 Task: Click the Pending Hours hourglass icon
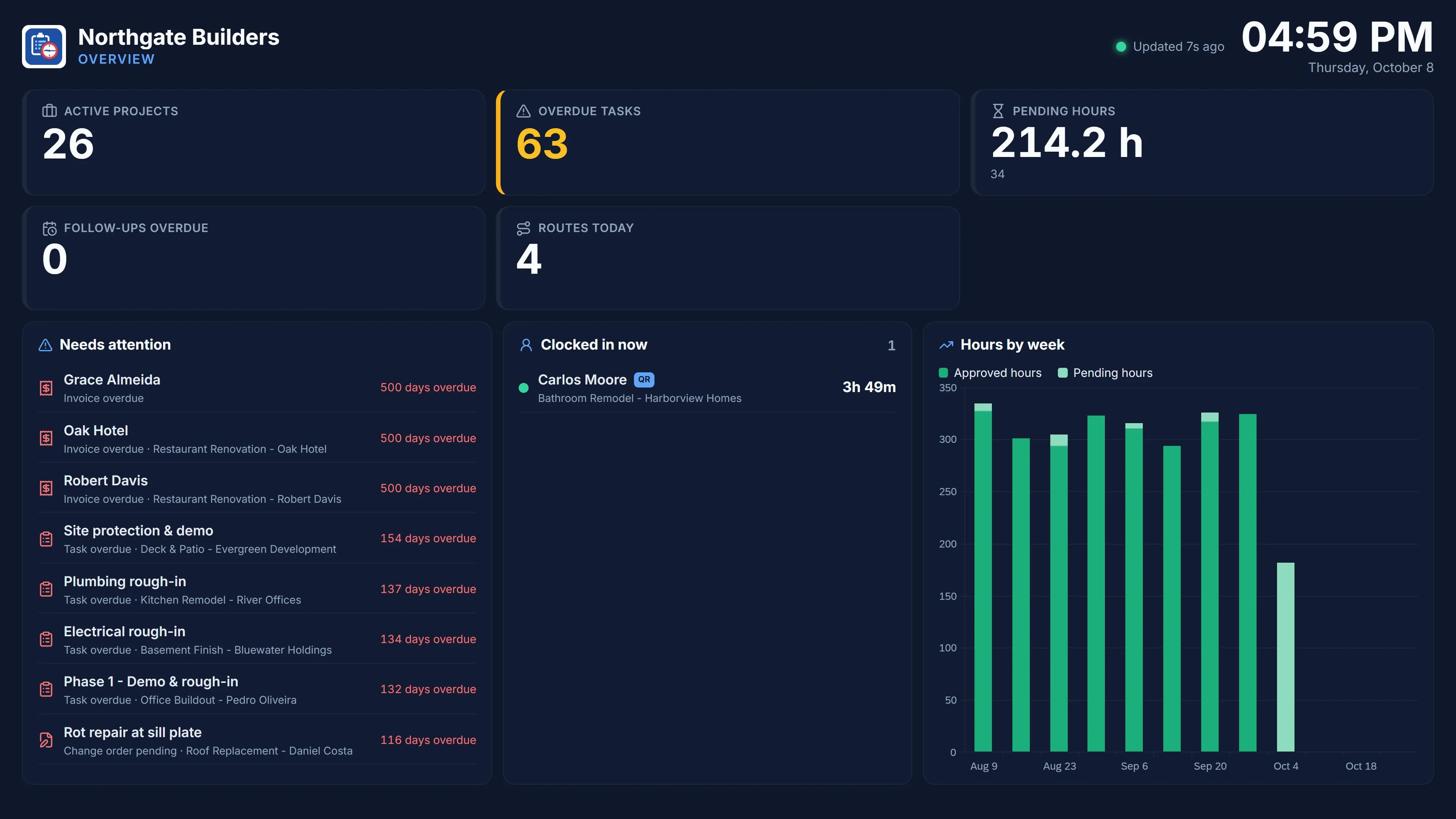[998, 111]
